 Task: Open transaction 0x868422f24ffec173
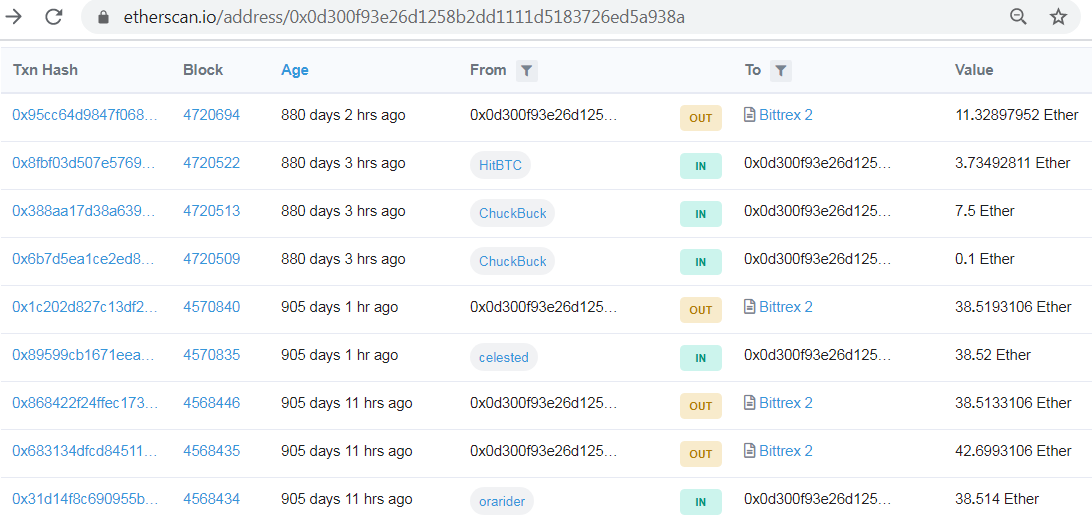tap(85, 403)
